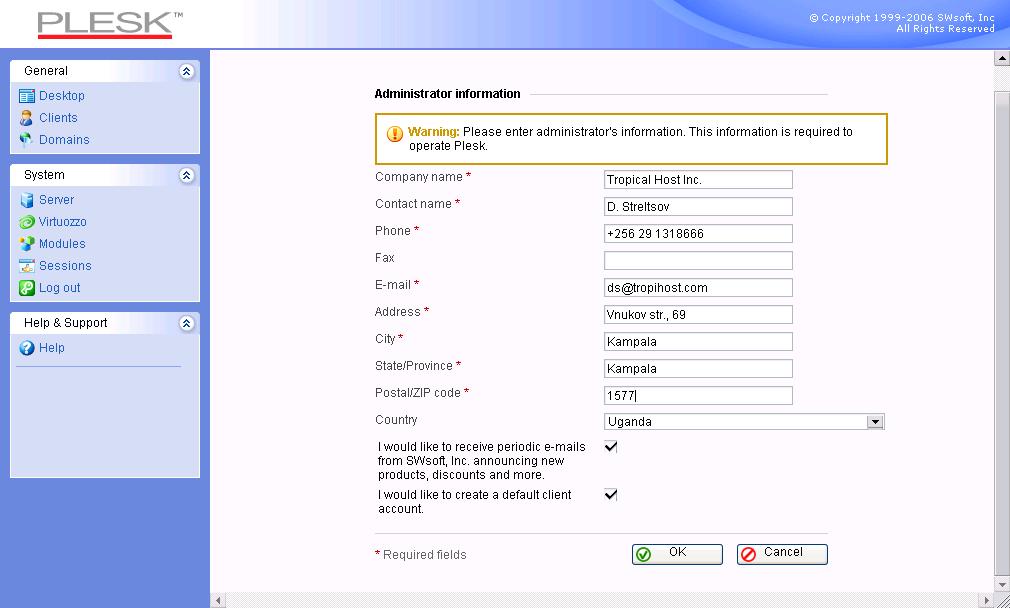Click the Virtuozzo icon
The height and width of the screenshot is (608, 1010).
tap(27, 222)
